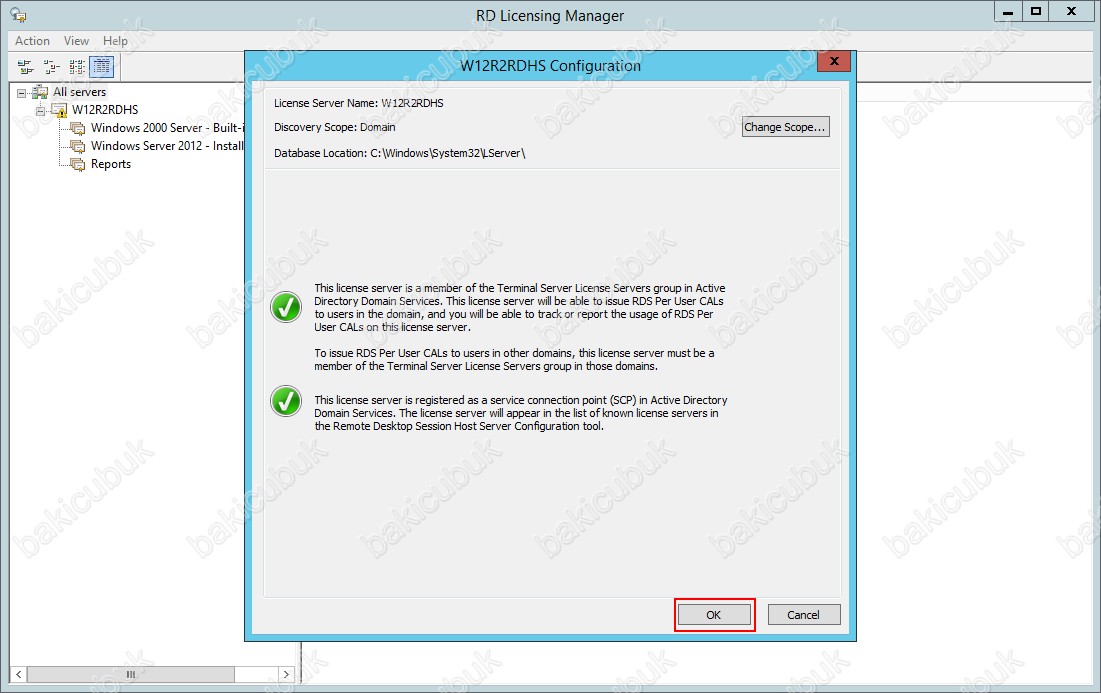Close the W12R2RDHS Configuration dialog with X

click(x=834, y=61)
